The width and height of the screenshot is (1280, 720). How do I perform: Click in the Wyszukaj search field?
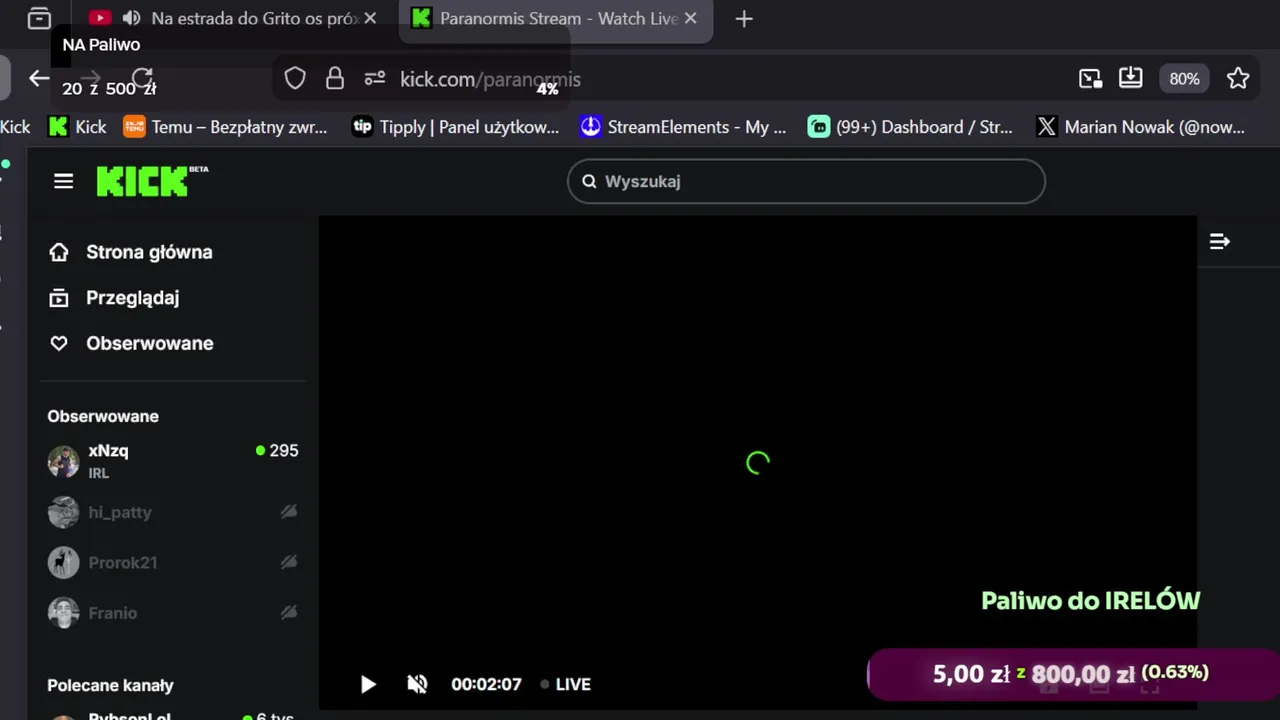coord(806,181)
